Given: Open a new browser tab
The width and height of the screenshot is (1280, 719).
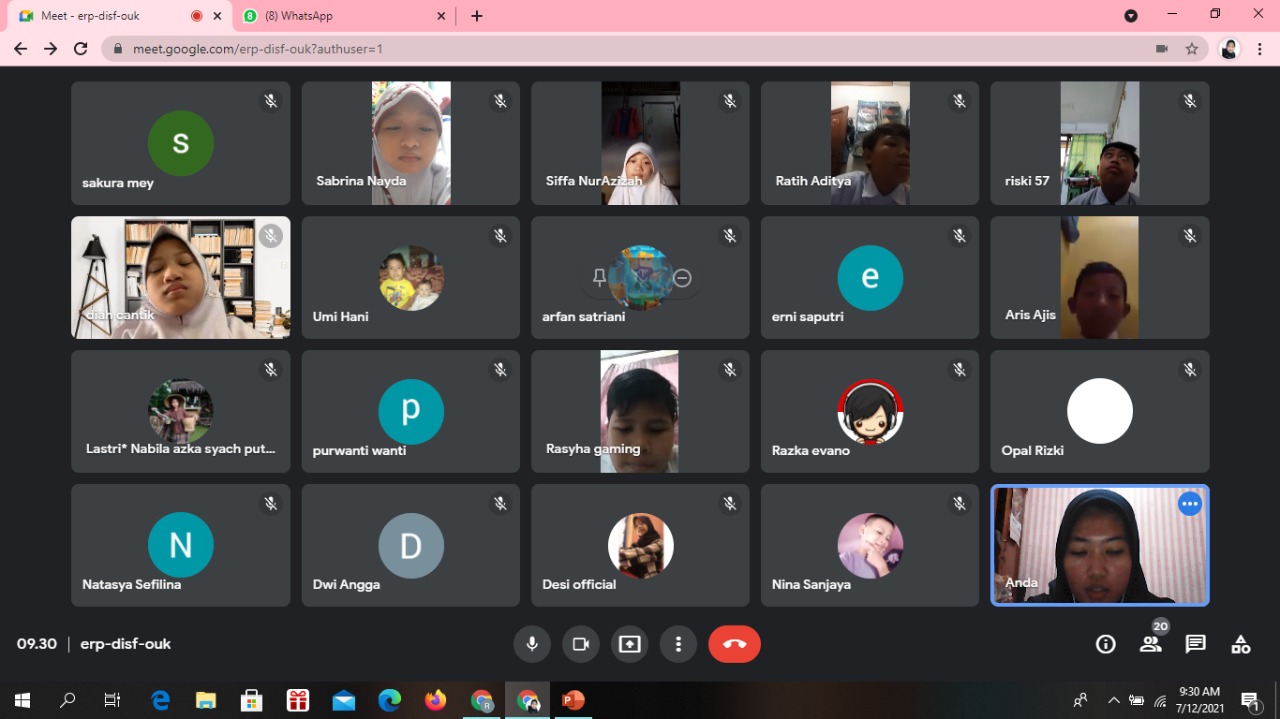Looking at the screenshot, I should click(x=477, y=16).
